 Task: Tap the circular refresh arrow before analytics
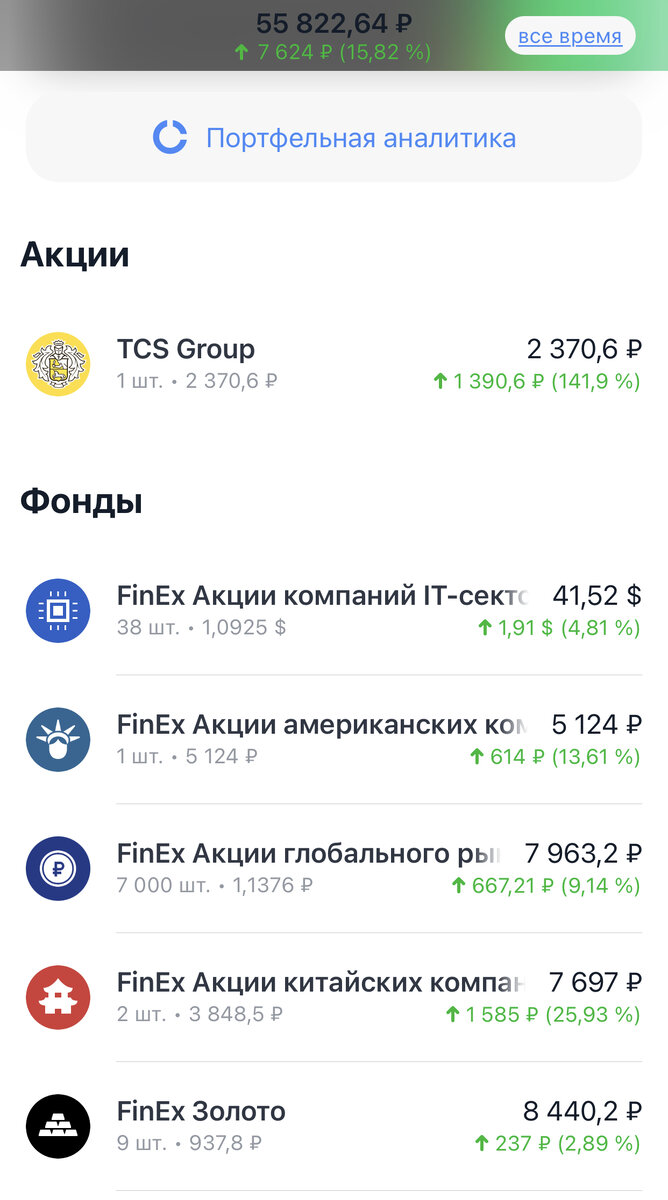tap(170, 136)
